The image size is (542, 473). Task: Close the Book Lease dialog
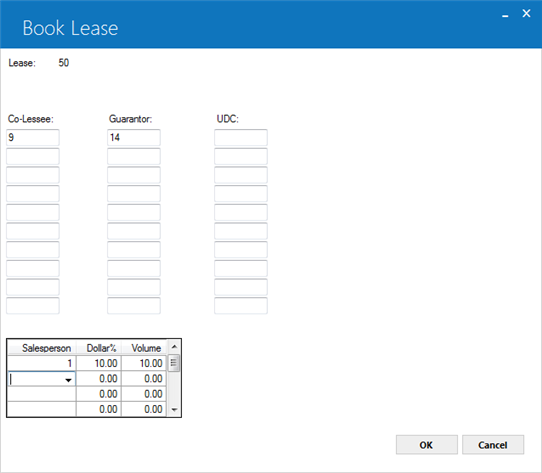526,13
